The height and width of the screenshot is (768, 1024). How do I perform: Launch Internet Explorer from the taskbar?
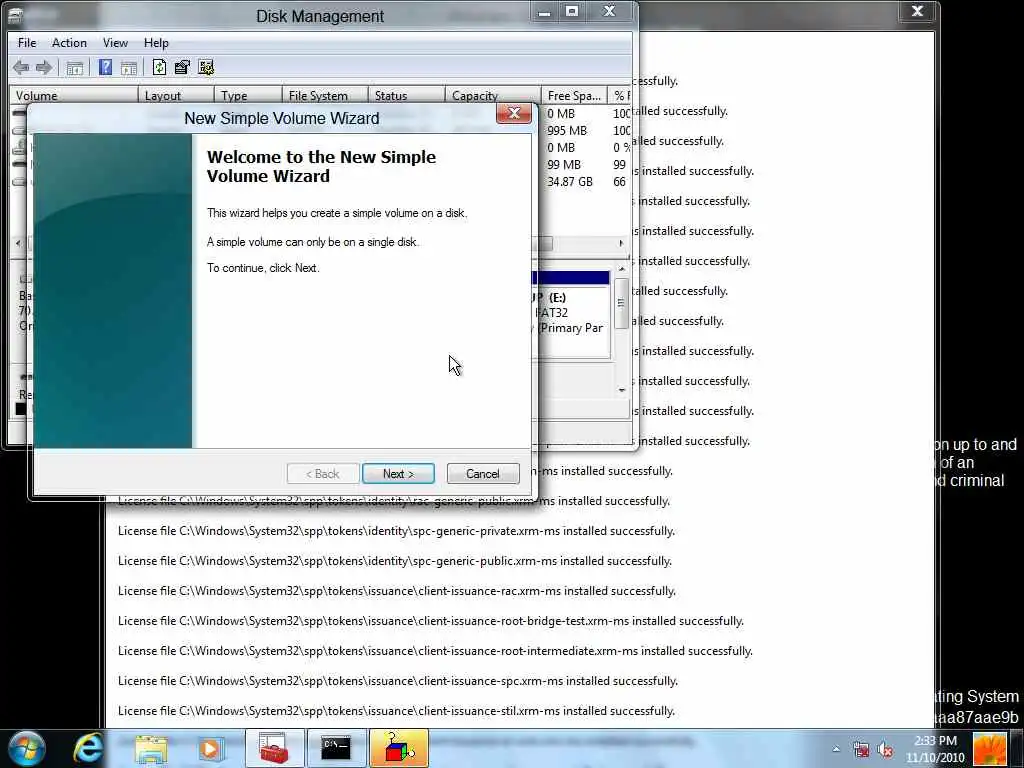tap(88, 748)
